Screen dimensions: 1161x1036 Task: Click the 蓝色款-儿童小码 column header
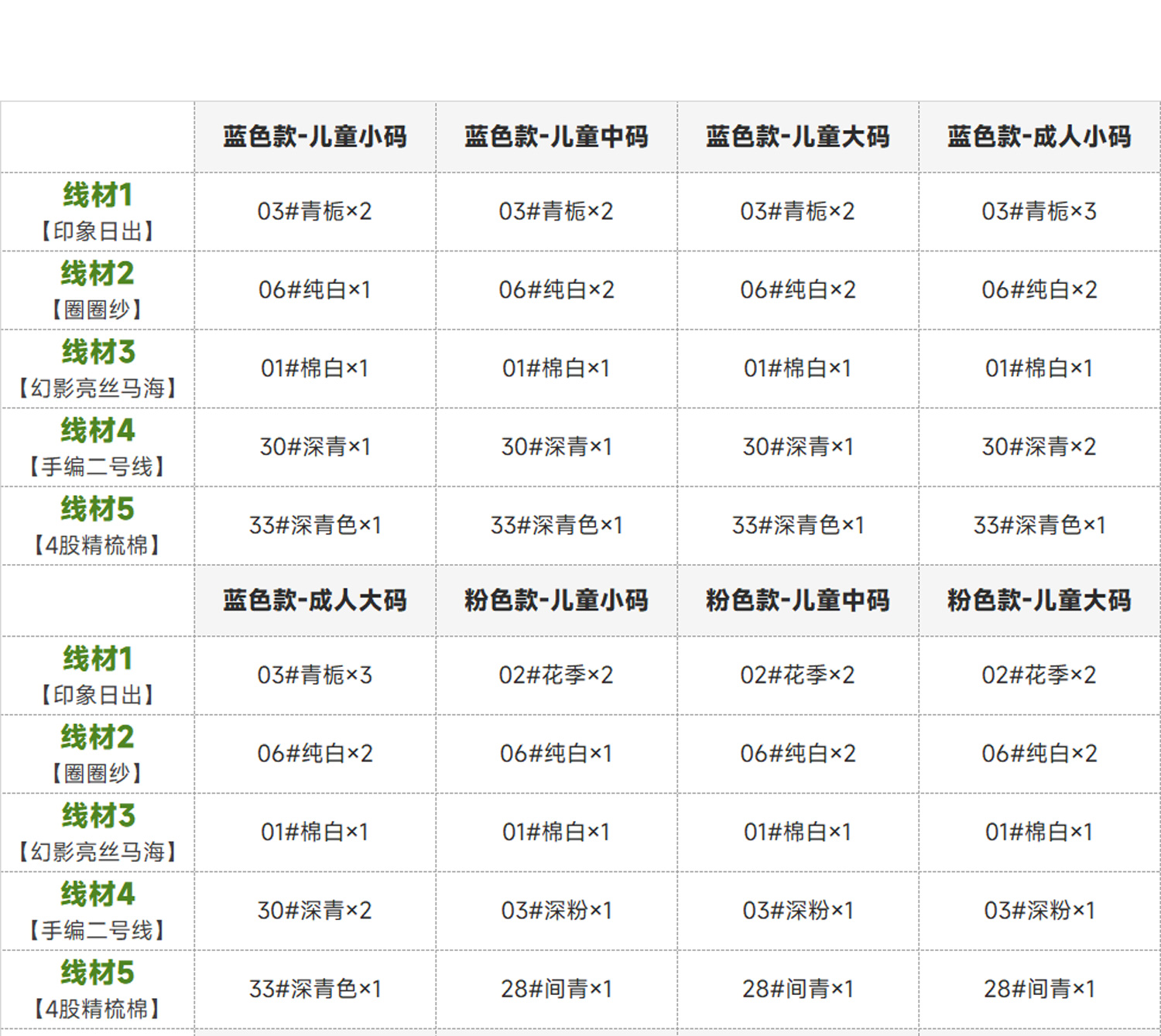[314, 137]
